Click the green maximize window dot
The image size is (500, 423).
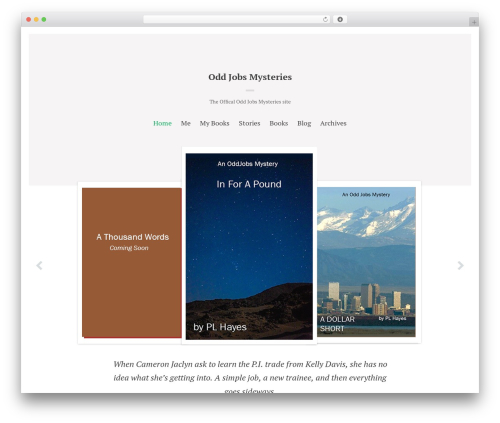pyautogui.click(x=44, y=20)
